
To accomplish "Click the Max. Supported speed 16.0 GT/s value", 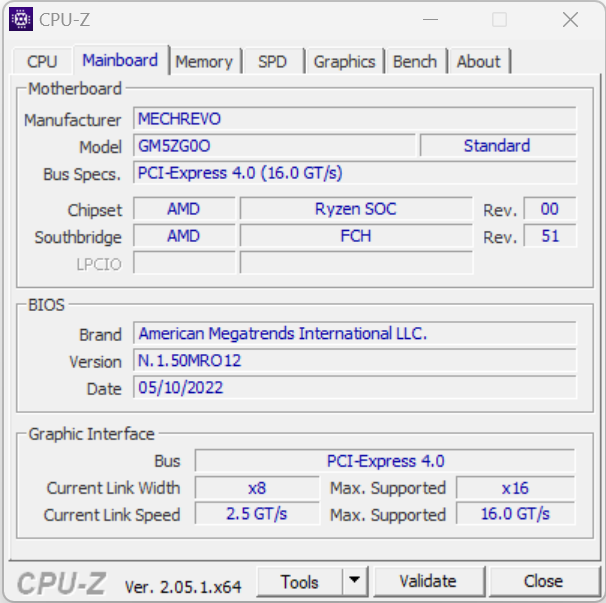I will click(515, 514).
